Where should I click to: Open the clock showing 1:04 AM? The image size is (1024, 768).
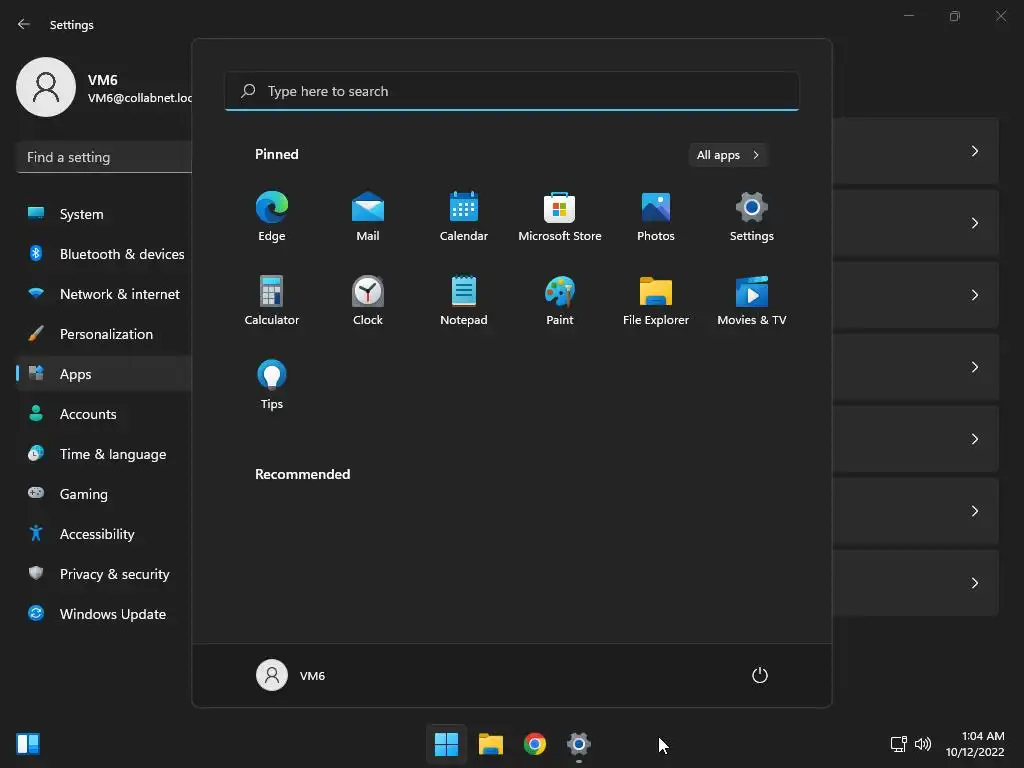pyautogui.click(x=975, y=744)
